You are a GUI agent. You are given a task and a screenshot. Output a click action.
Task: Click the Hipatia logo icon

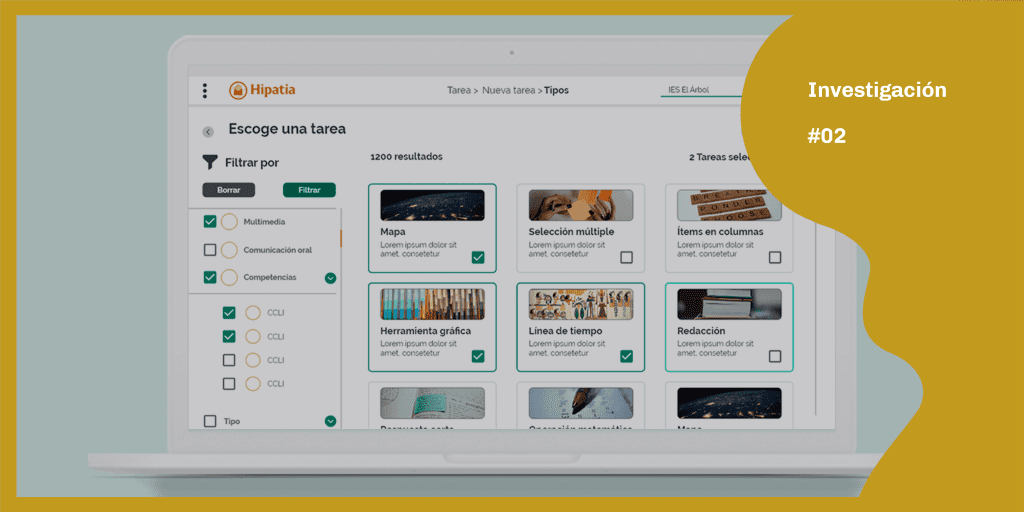[238, 91]
